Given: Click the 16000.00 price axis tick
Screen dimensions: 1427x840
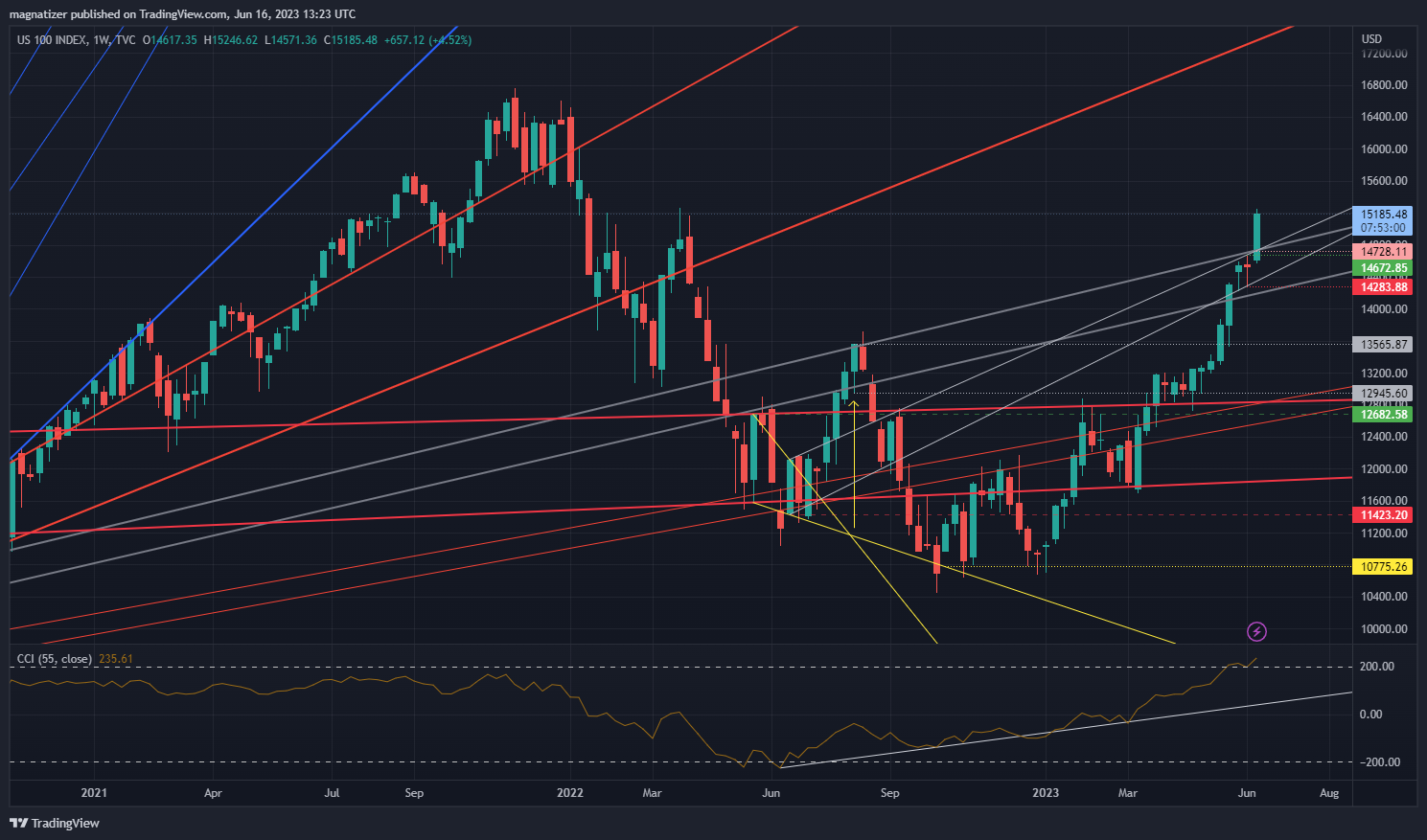Looking at the screenshot, I should point(1384,149).
